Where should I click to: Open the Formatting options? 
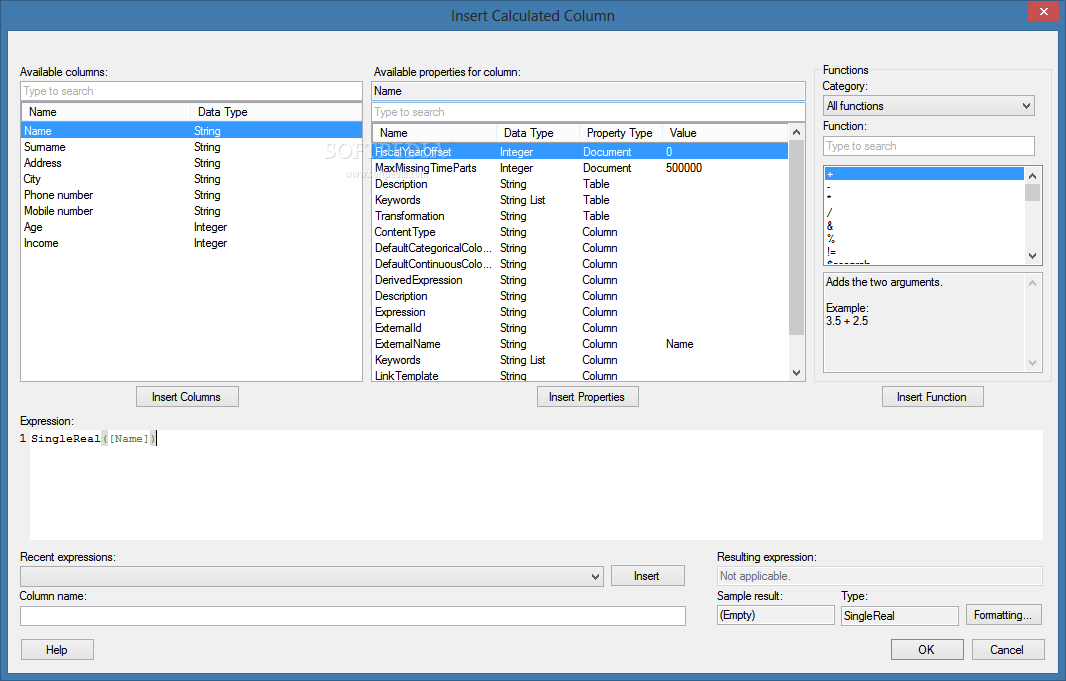pos(1004,615)
